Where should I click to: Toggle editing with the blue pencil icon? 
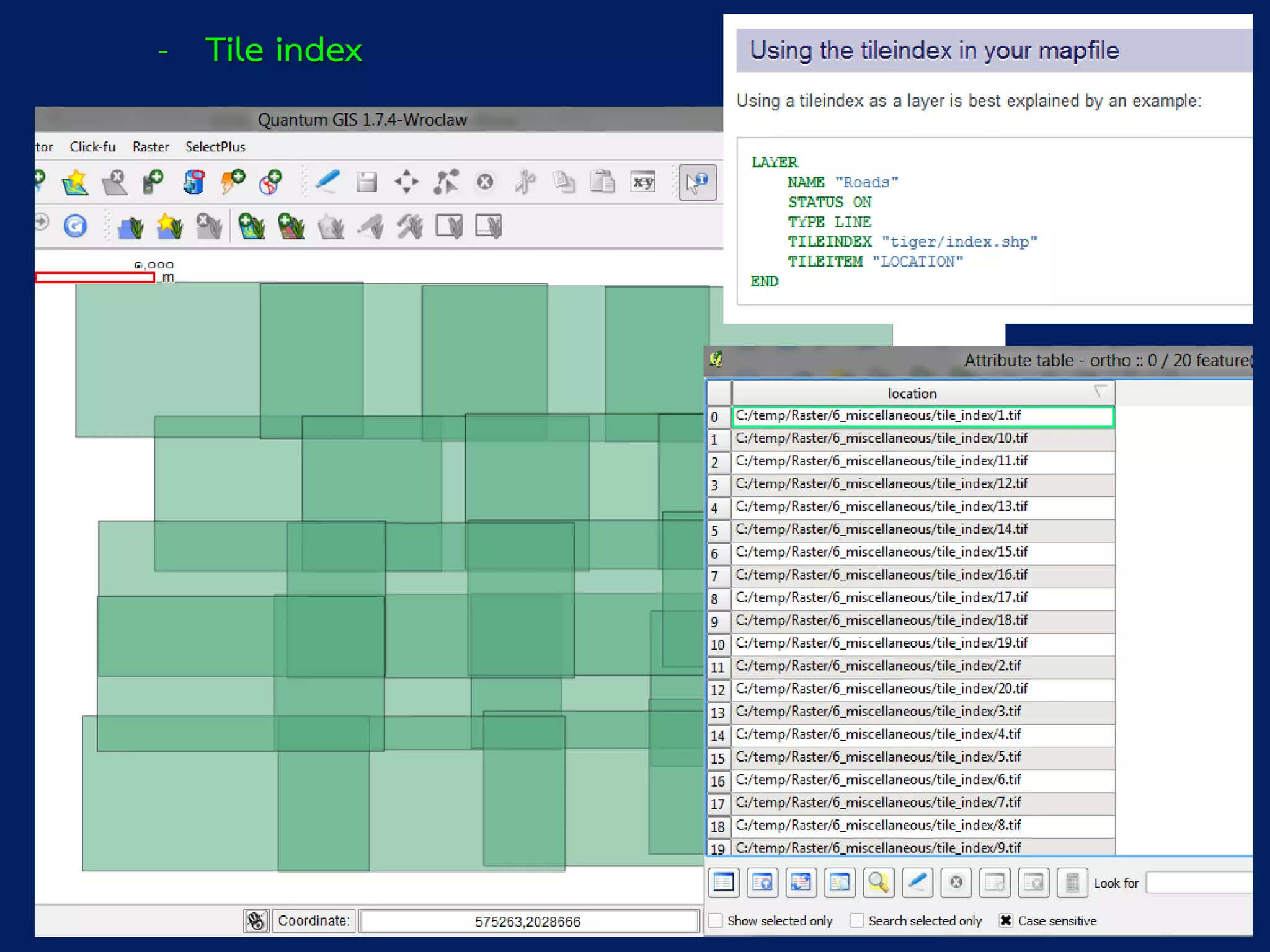[327, 182]
